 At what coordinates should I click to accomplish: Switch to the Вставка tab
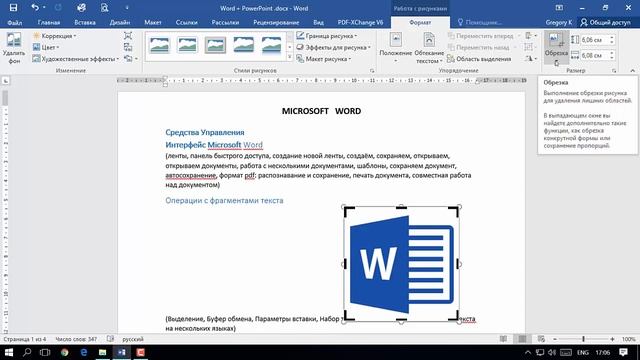coord(85,22)
